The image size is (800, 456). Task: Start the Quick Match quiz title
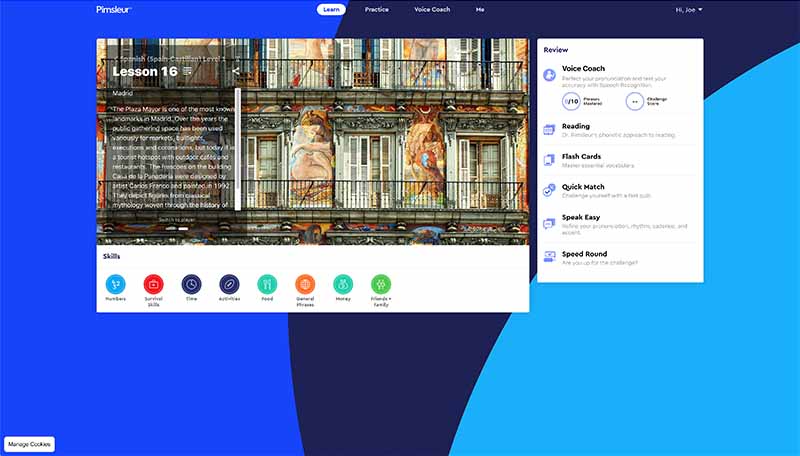pos(583,187)
